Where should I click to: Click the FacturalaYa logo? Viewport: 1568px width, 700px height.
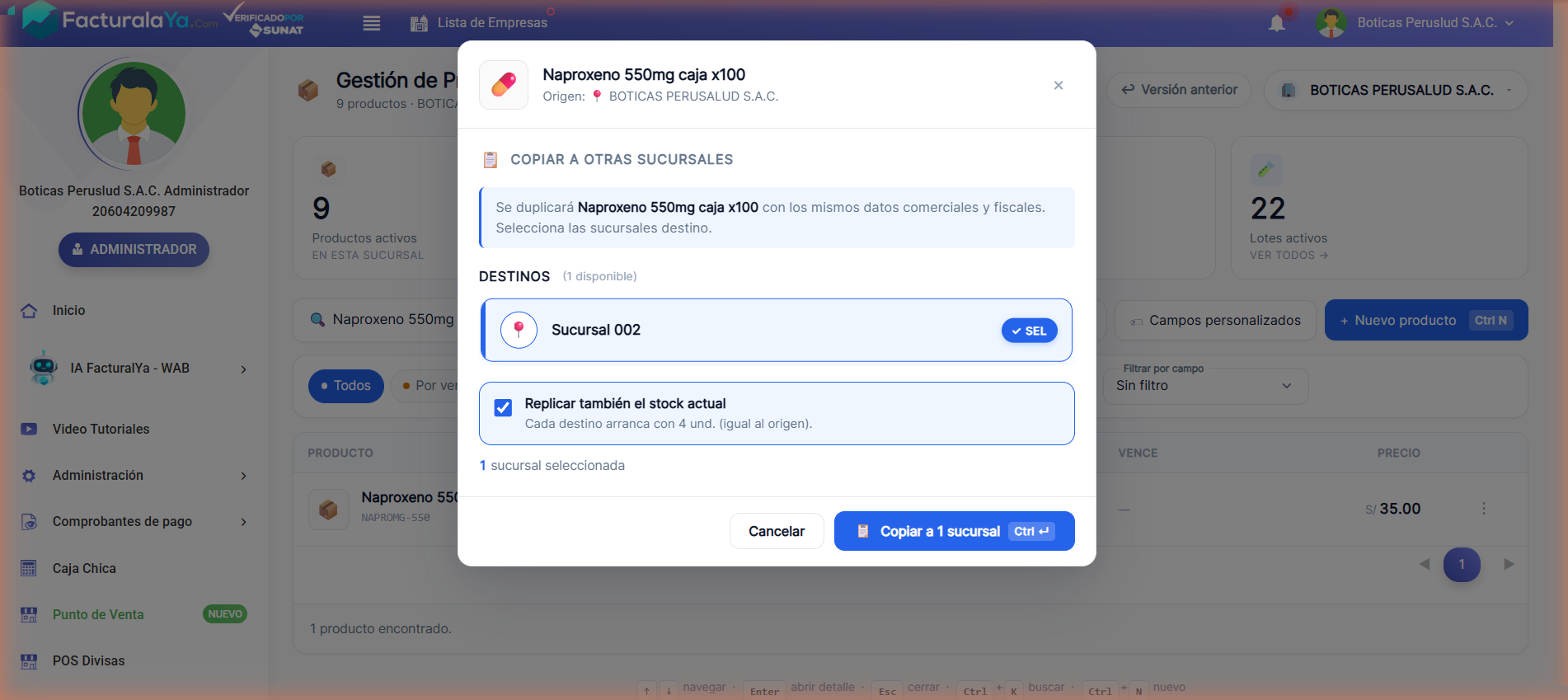click(x=120, y=20)
